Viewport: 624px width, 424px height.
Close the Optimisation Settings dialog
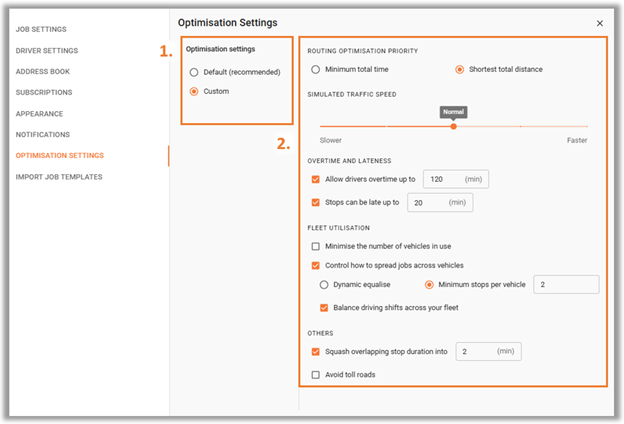[600, 23]
